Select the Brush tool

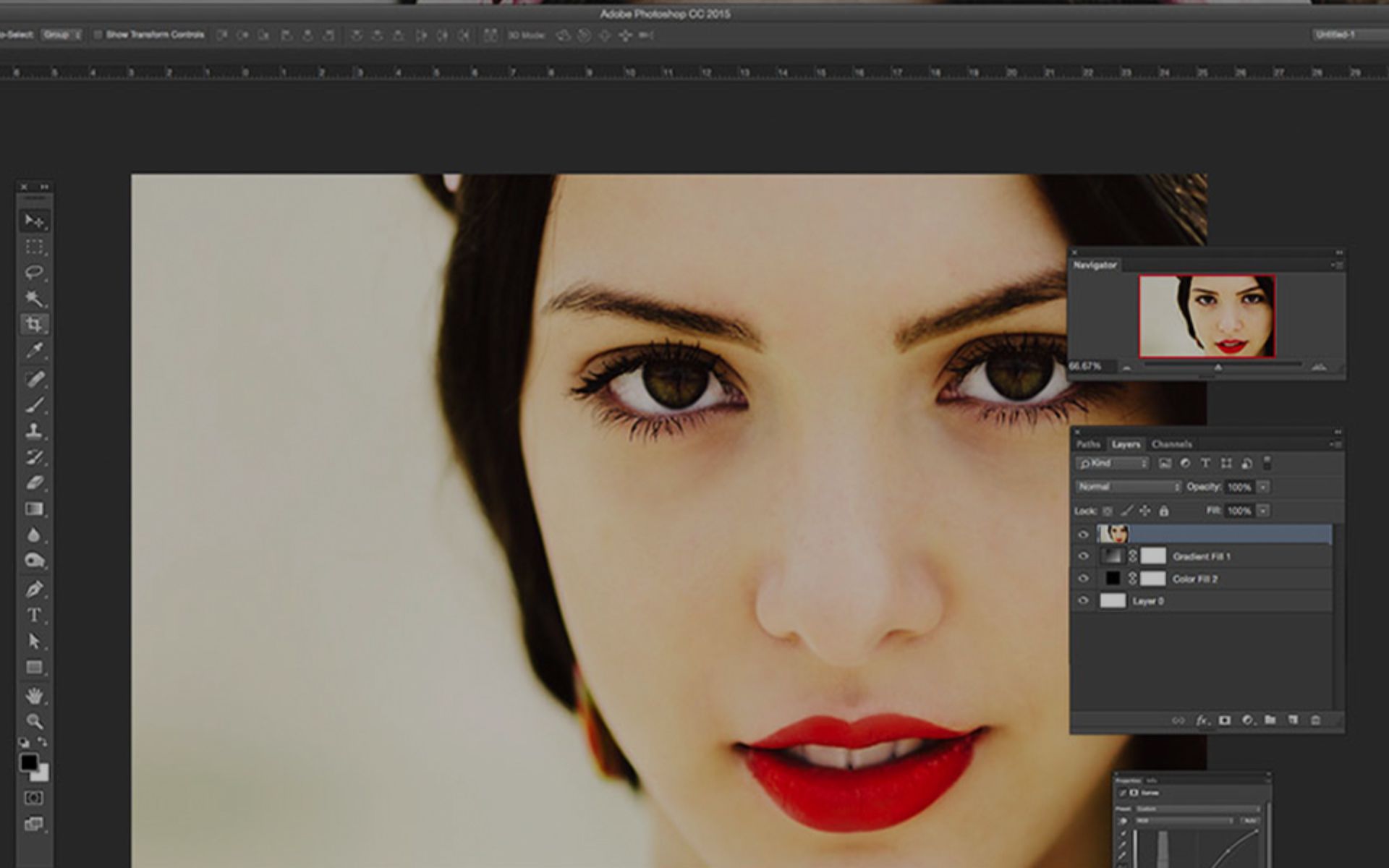click(34, 405)
